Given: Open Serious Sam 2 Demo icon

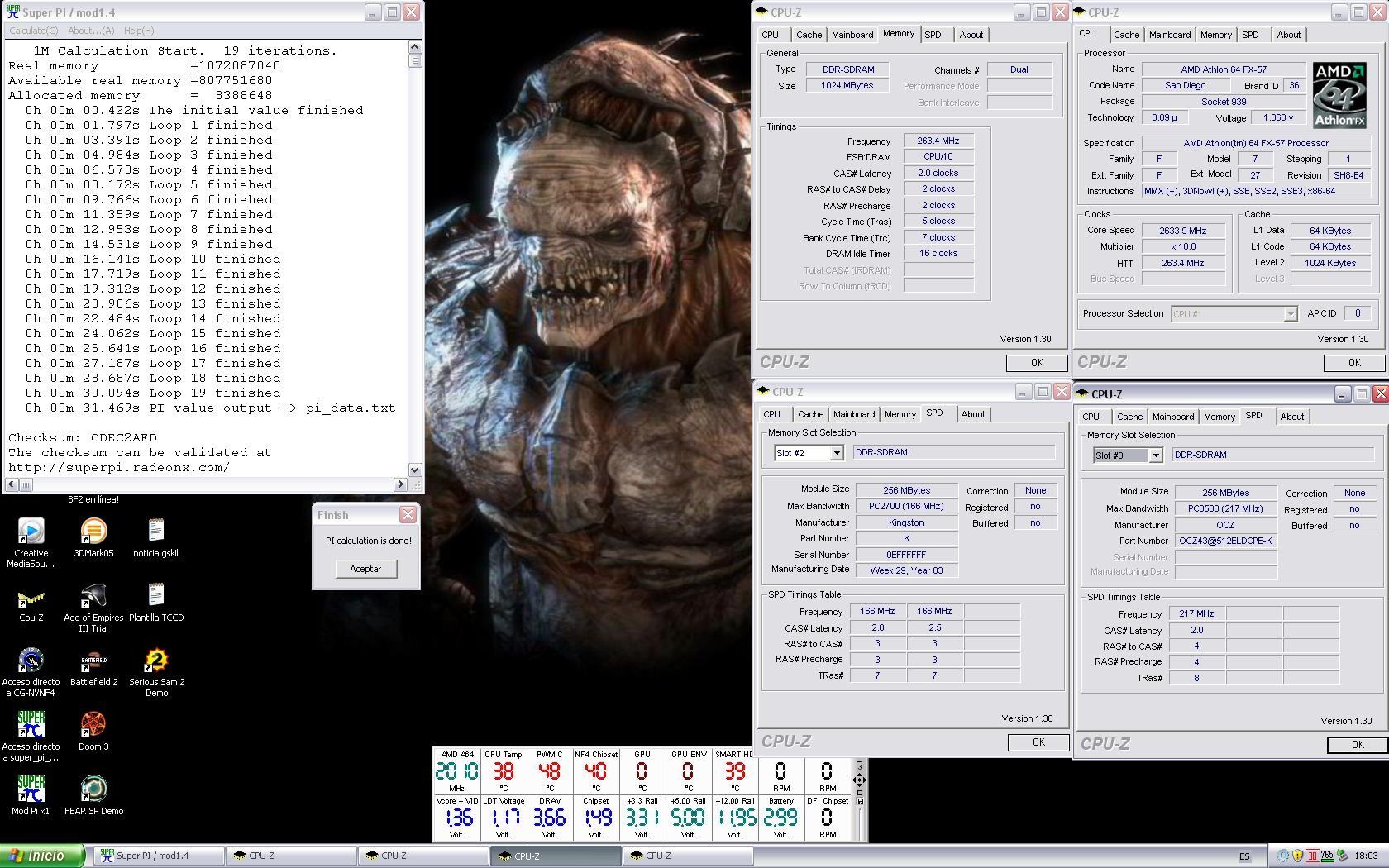Looking at the screenshot, I should click(x=156, y=661).
